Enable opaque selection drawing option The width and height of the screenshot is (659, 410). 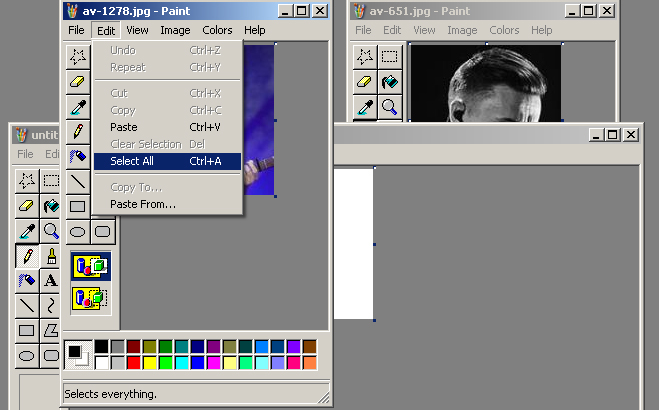coord(91,266)
